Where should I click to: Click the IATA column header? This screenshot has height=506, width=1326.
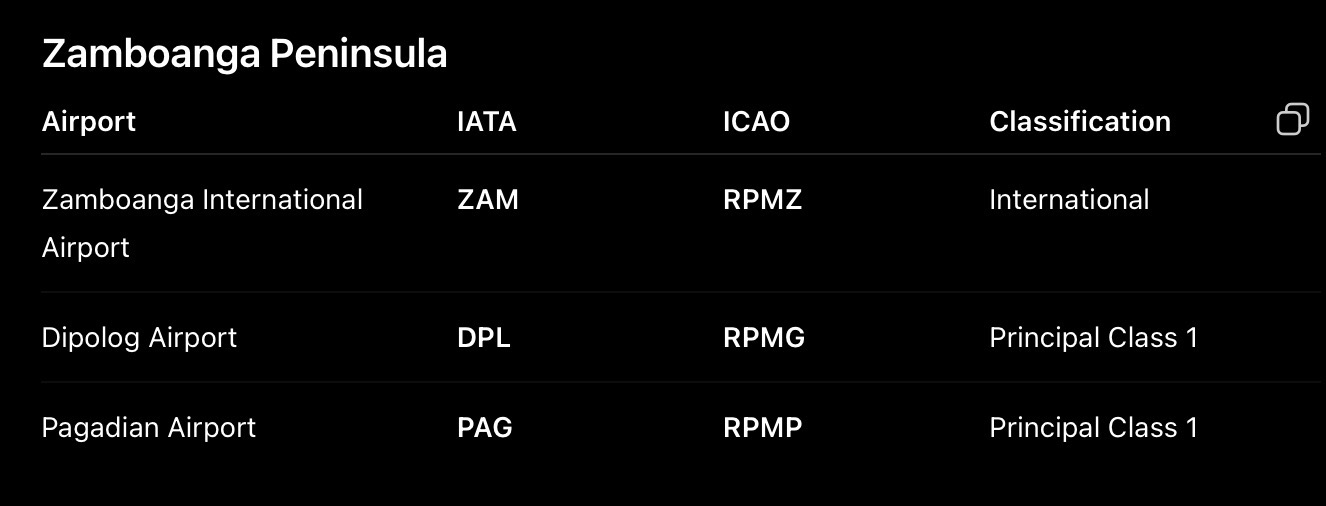(487, 121)
